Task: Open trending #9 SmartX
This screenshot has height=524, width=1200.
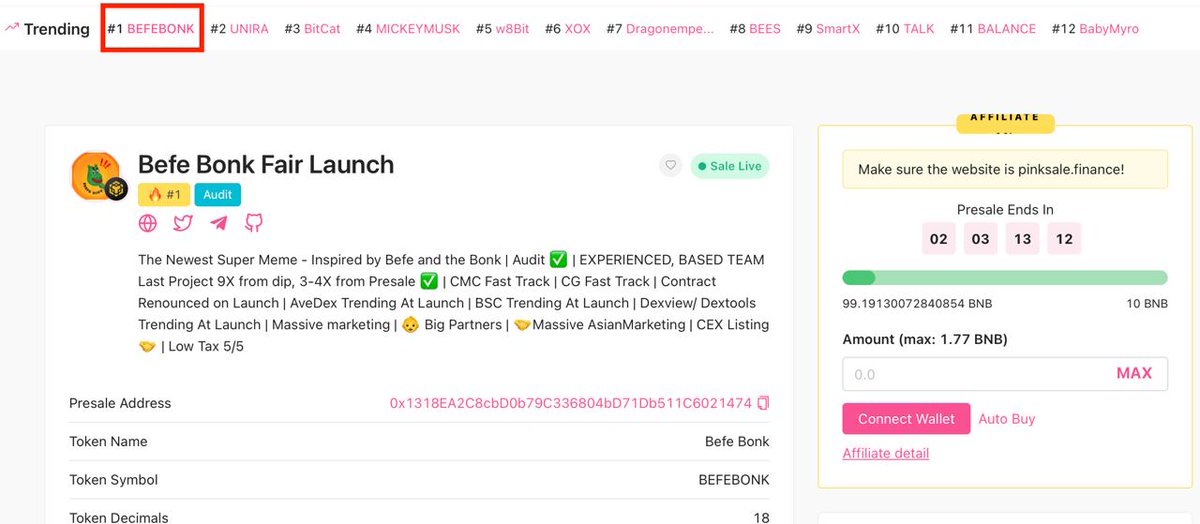Action: [x=828, y=29]
